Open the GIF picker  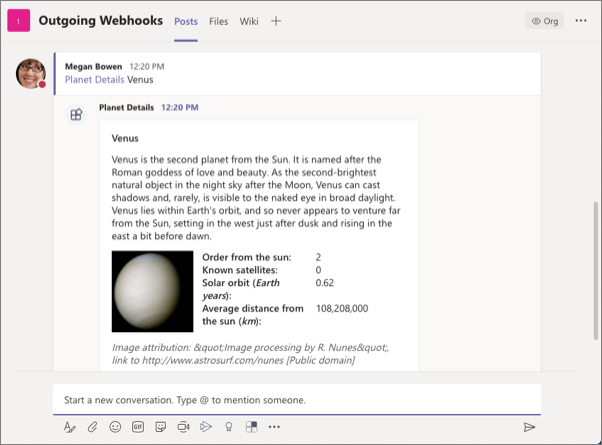[138, 427]
